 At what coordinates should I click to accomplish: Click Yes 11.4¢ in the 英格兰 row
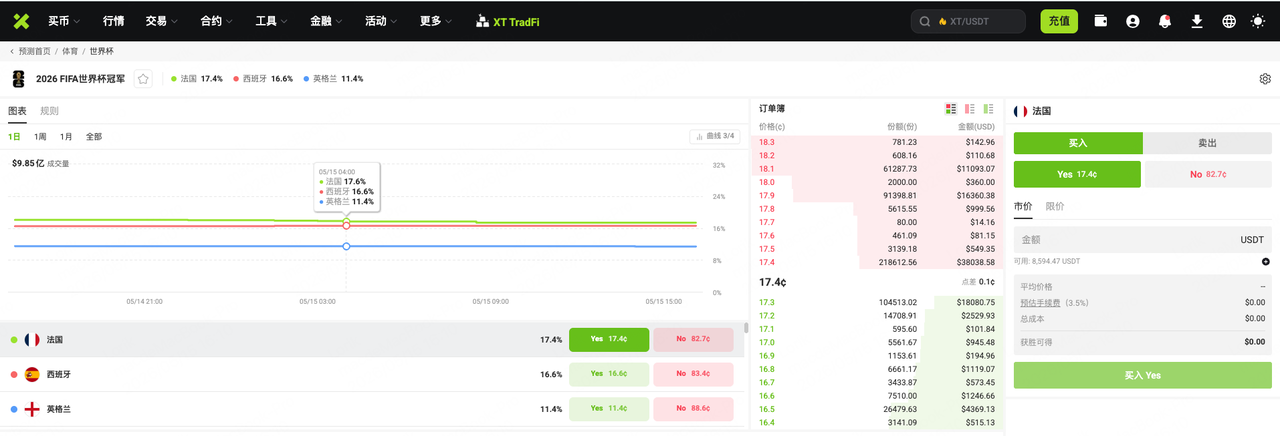609,409
